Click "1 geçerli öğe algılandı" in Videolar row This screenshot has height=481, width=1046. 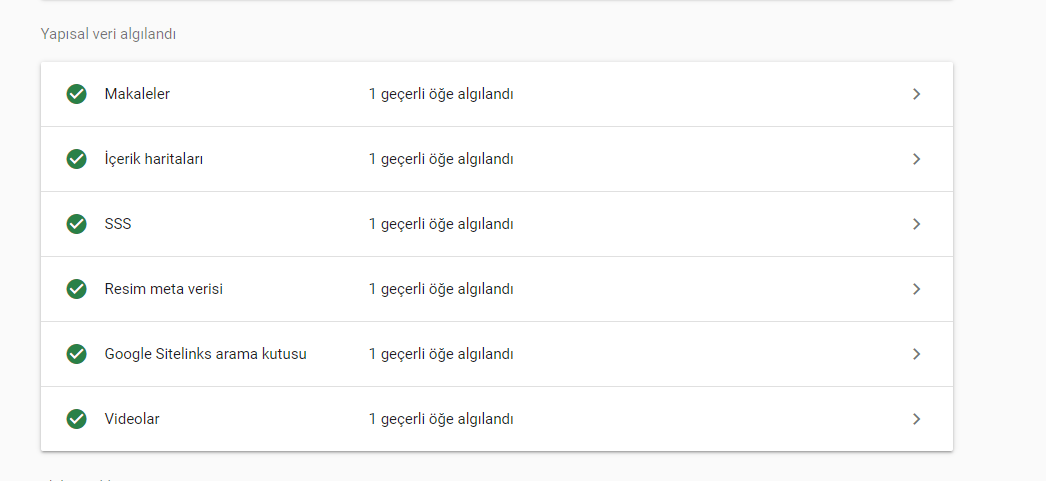441,420
